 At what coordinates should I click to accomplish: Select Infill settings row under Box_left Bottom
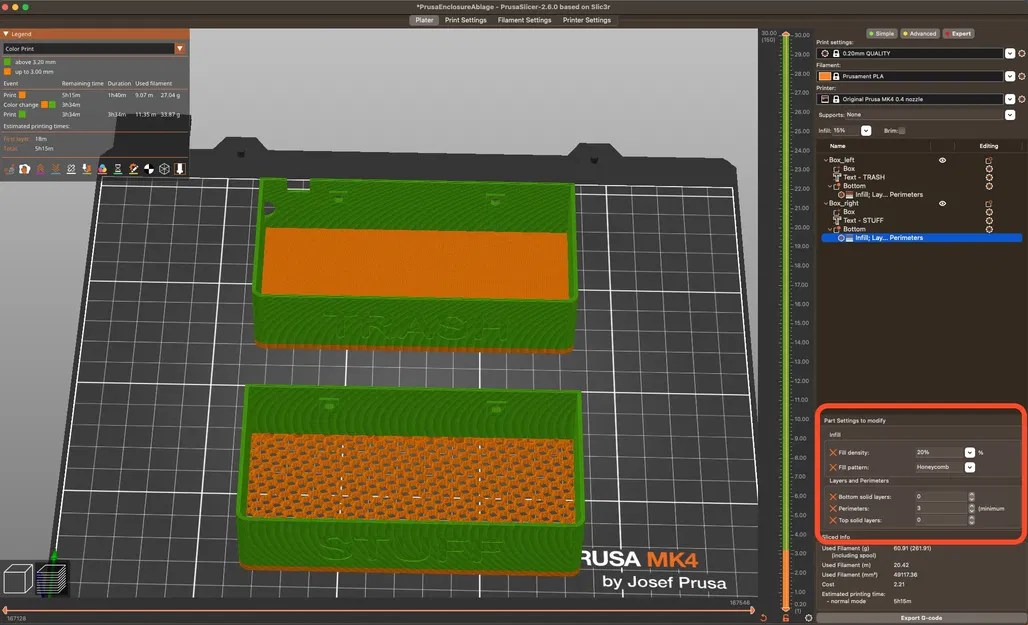[x=888, y=195]
